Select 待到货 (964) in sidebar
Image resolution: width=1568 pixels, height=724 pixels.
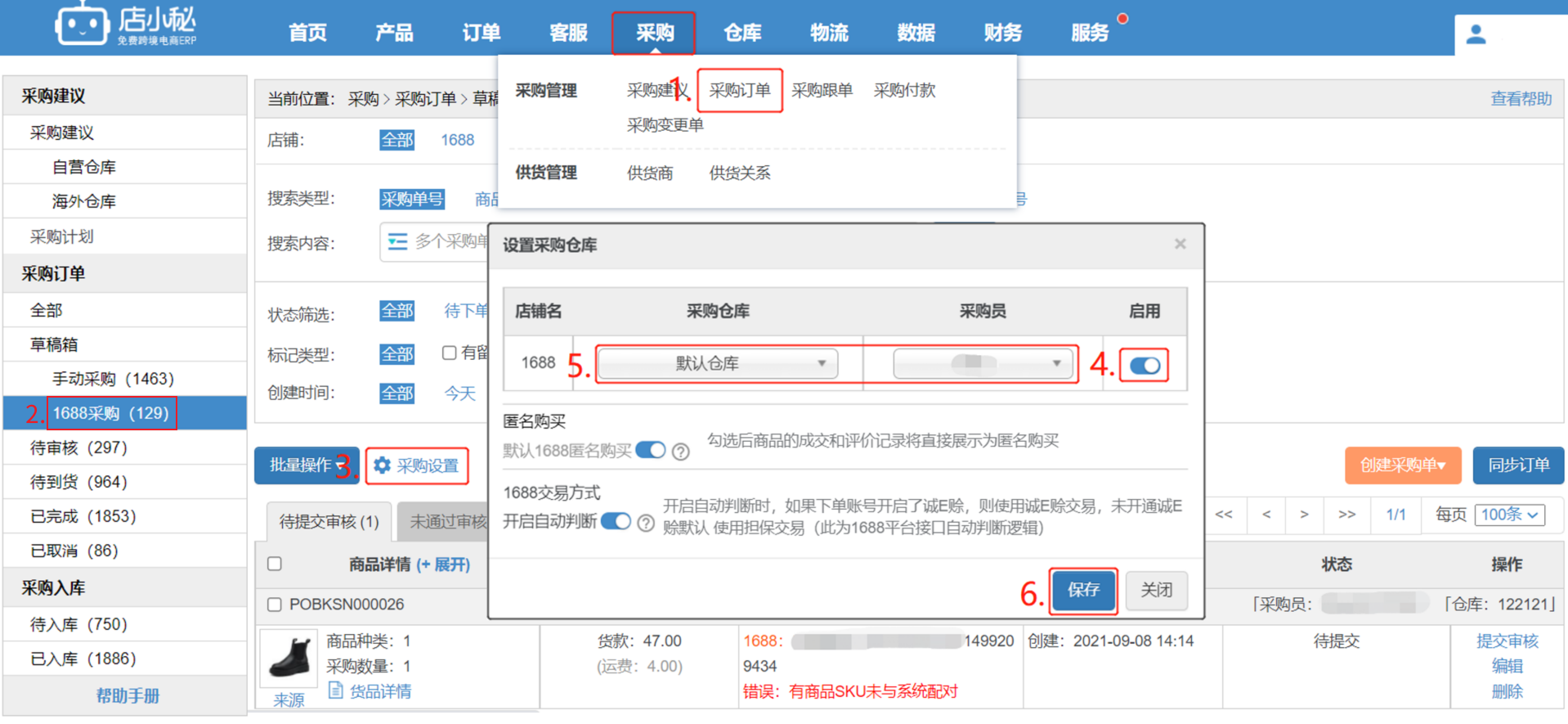(x=125, y=482)
